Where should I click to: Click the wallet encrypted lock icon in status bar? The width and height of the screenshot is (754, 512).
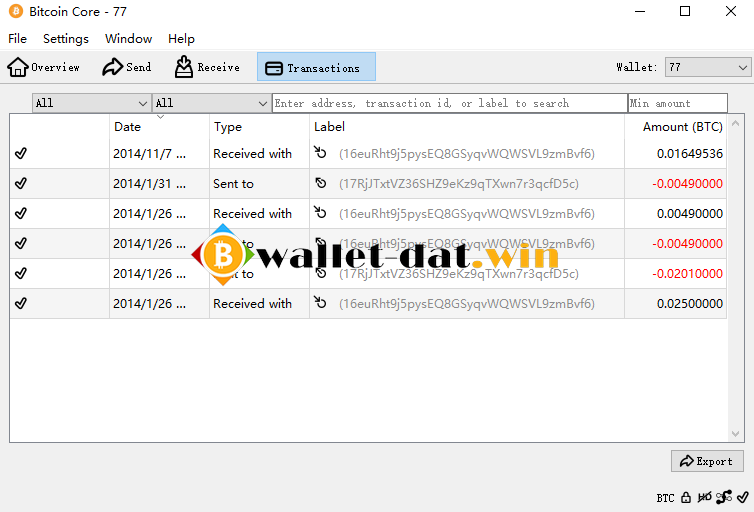(x=686, y=498)
